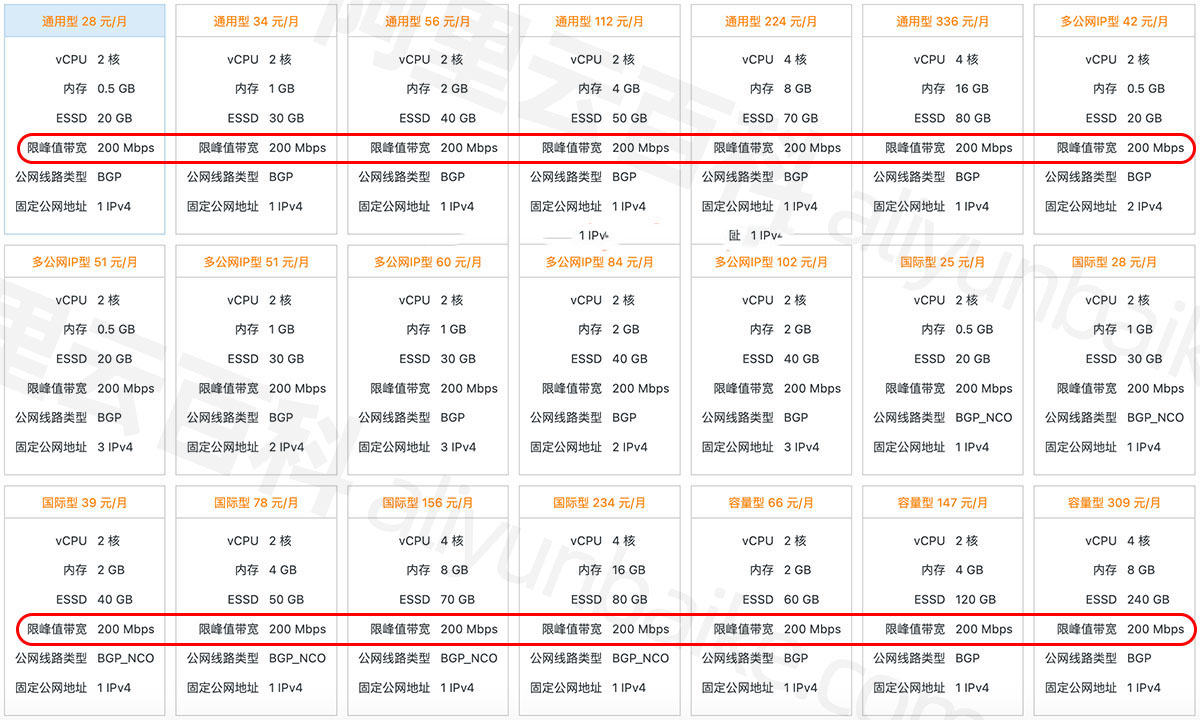The width and height of the screenshot is (1200, 720).
Task: Click 限峰值带宽 200 Mbps in 容量型 66 card
Action: pos(777,630)
